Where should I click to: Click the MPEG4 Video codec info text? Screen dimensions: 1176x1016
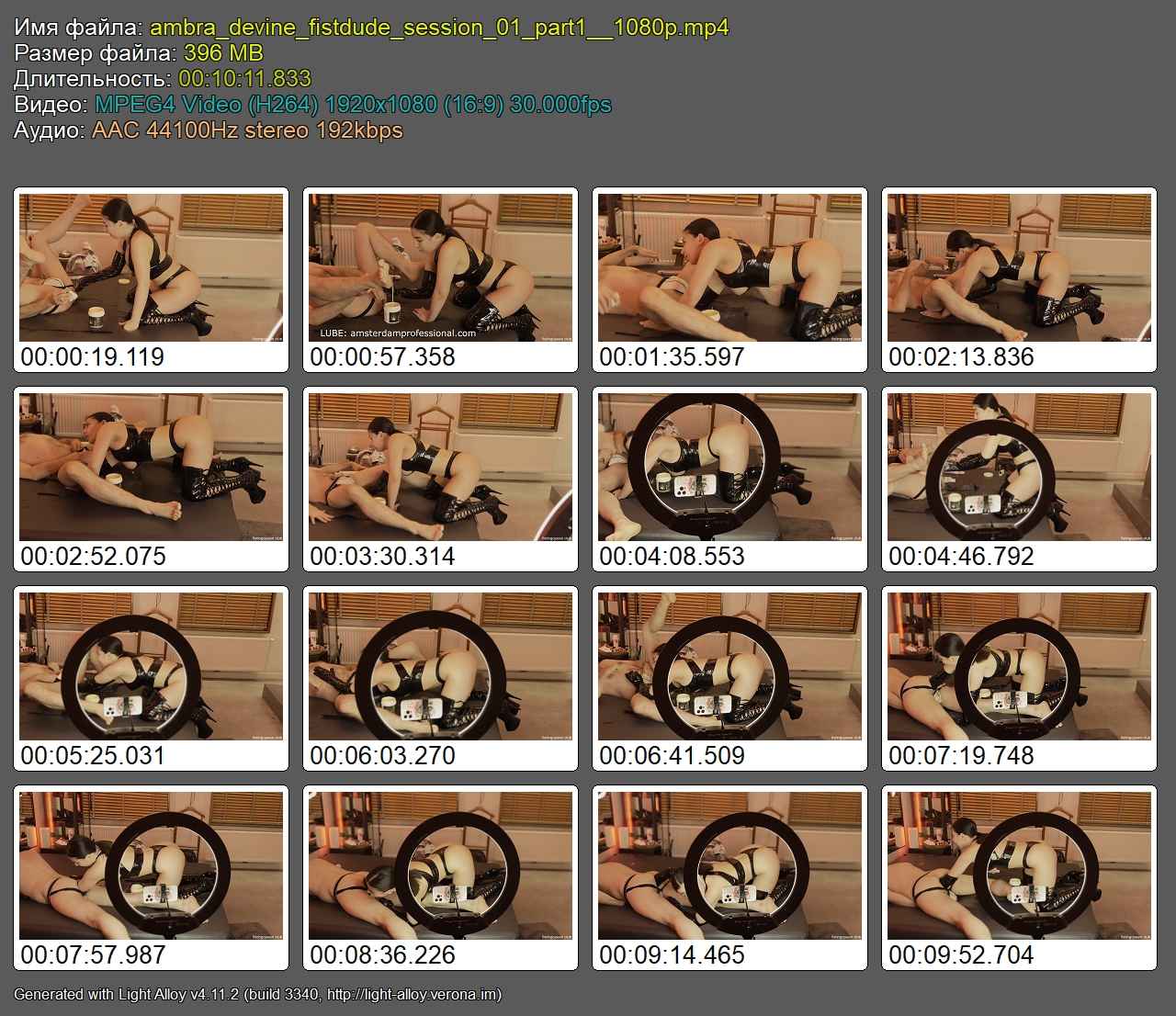(x=353, y=105)
